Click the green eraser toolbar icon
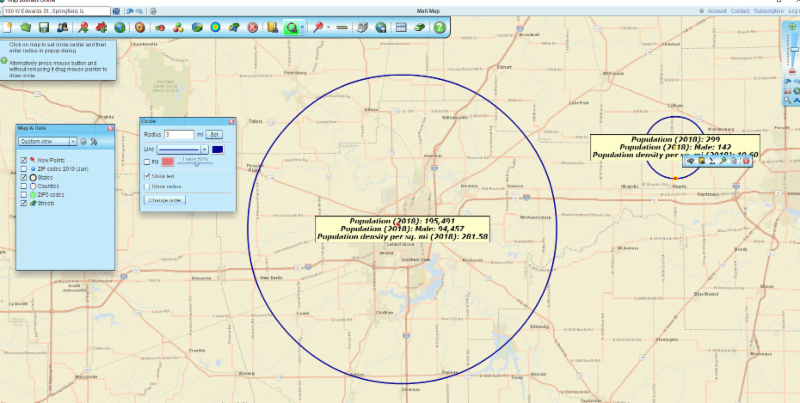This screenshot has height=403, width=800. pyautogui.click(x=419, y=28)
